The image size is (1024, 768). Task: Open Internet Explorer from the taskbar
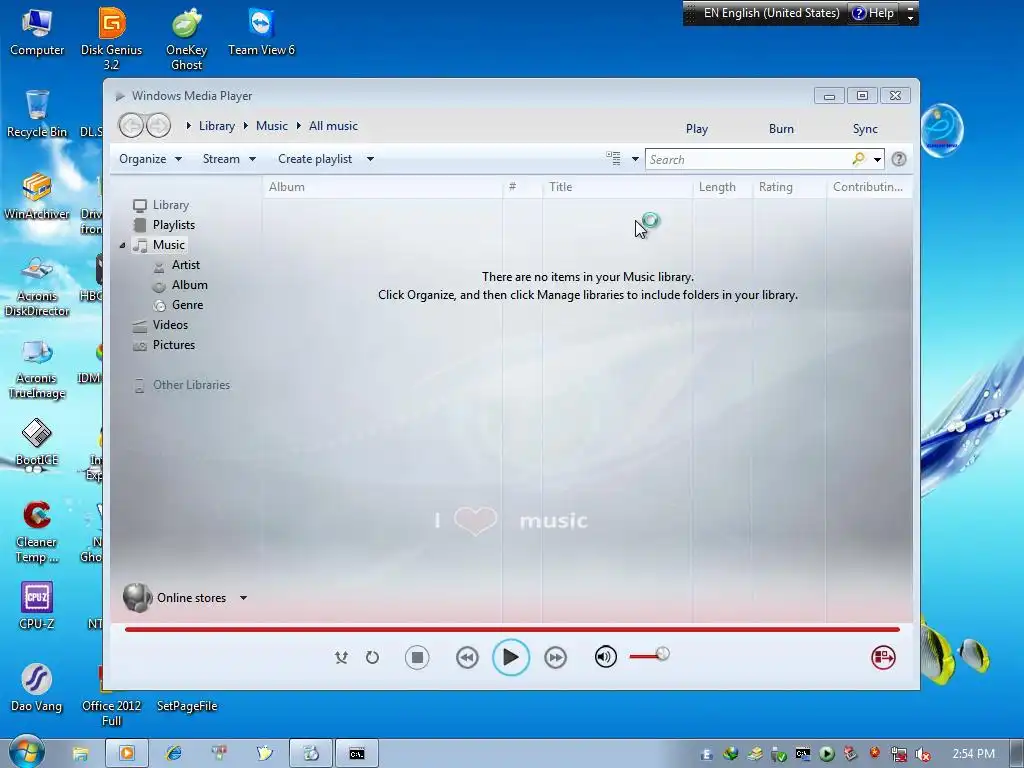click(174, 753)
